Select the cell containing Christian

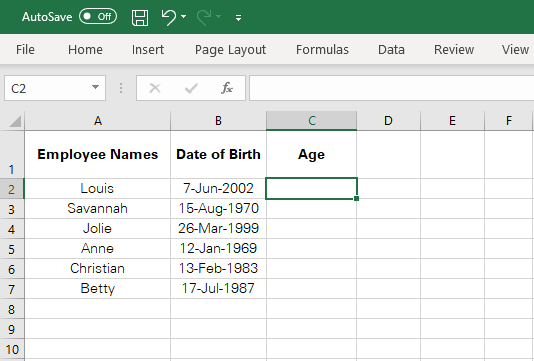(x=98, y=269)
